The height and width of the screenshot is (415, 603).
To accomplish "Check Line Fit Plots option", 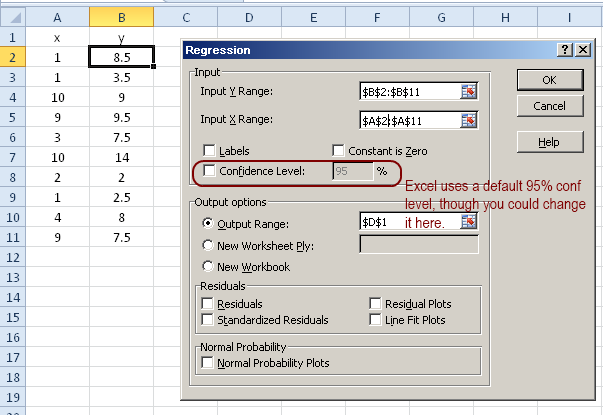I will 375,319.
